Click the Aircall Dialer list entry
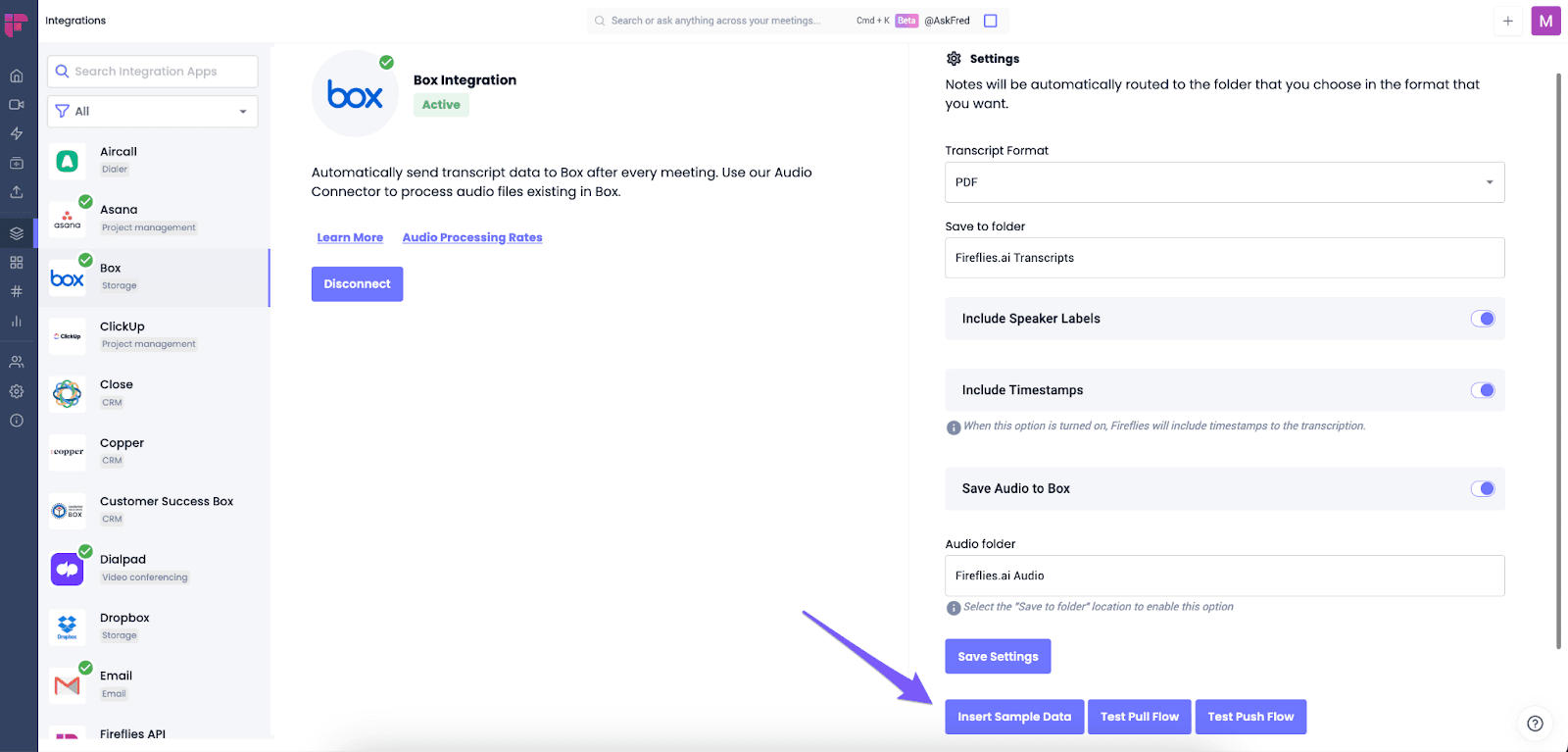Image resolution: width=1568 pixels, height=752 pixels. coord(154,161)
